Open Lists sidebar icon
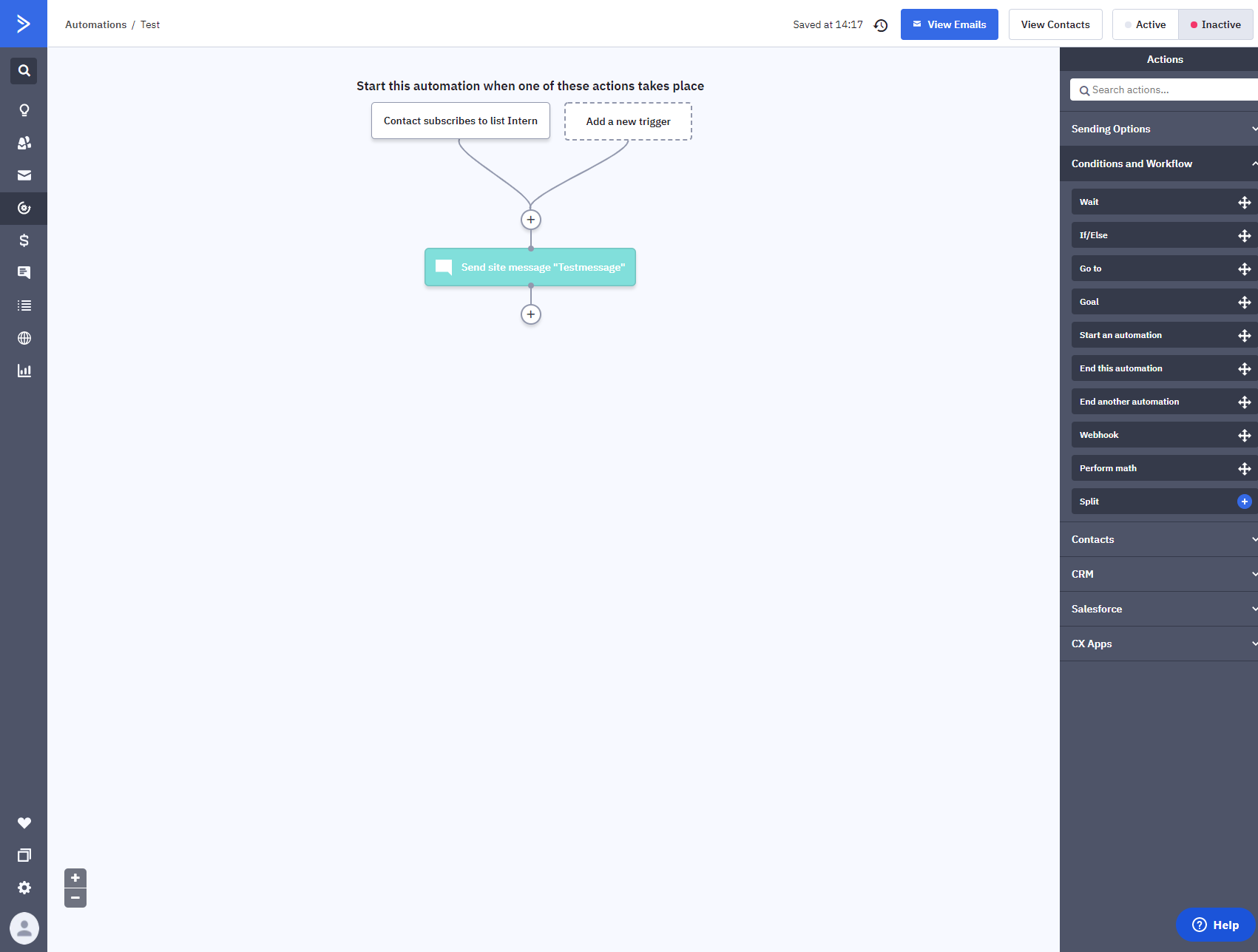This screenshot has width=1258, height=952. [x=24, y=305]
